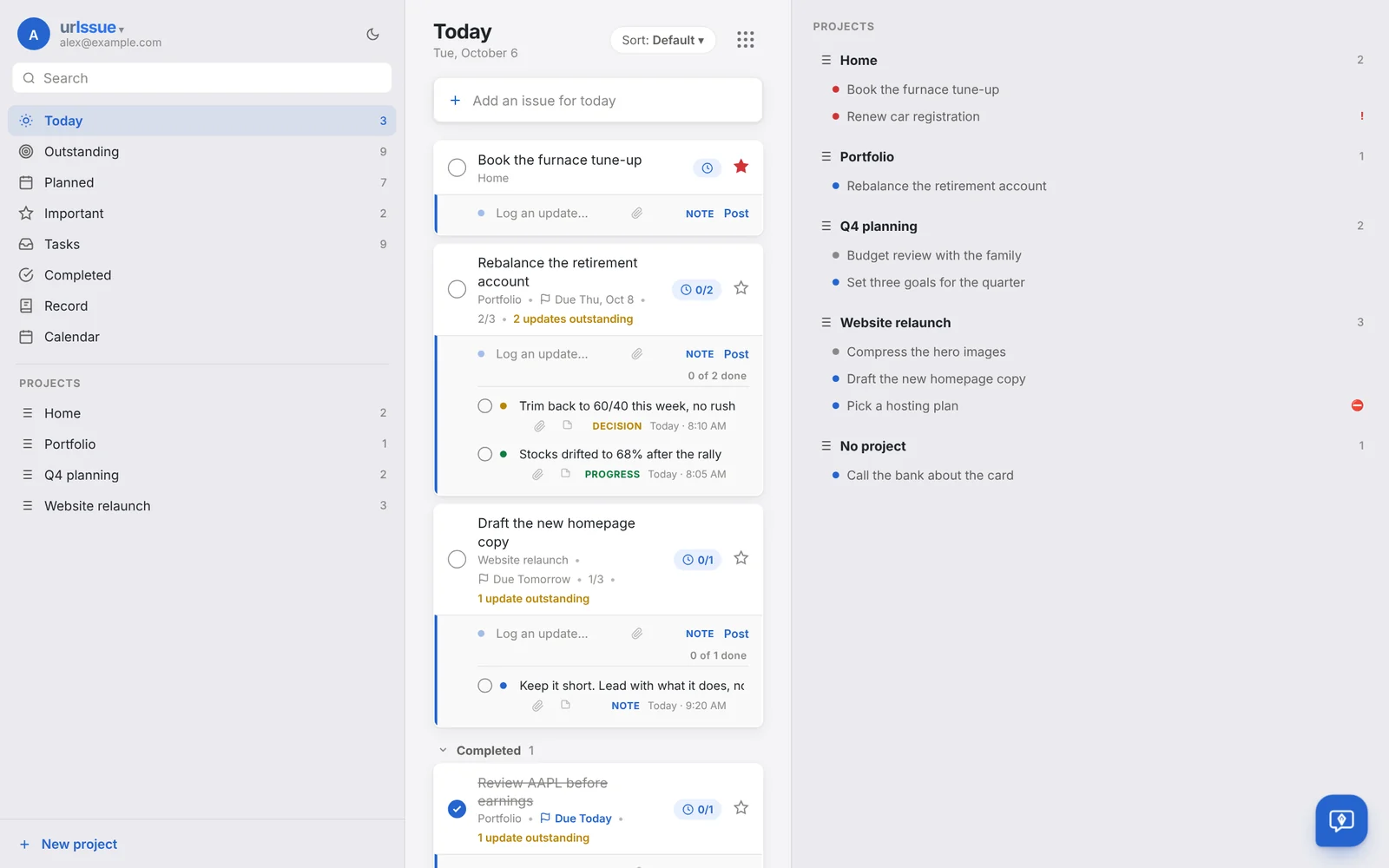This screenshot has height=868, width=1389.
Task: Open the Important list in sidebar
Action: point(202,214)
